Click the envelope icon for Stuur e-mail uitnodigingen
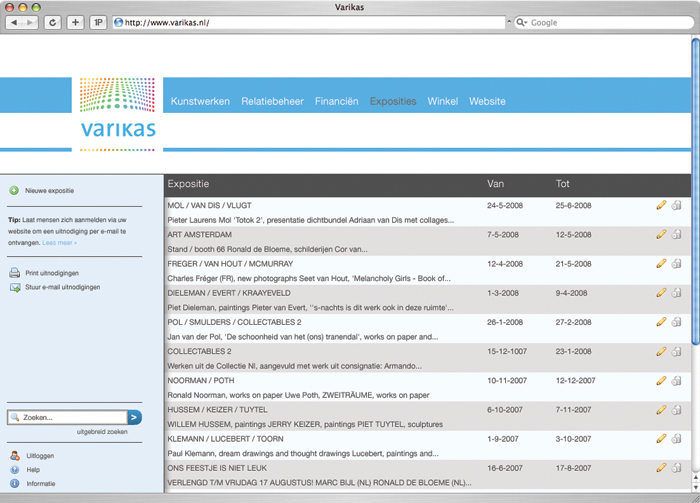 pyautogui.click(x=15, y=287)
